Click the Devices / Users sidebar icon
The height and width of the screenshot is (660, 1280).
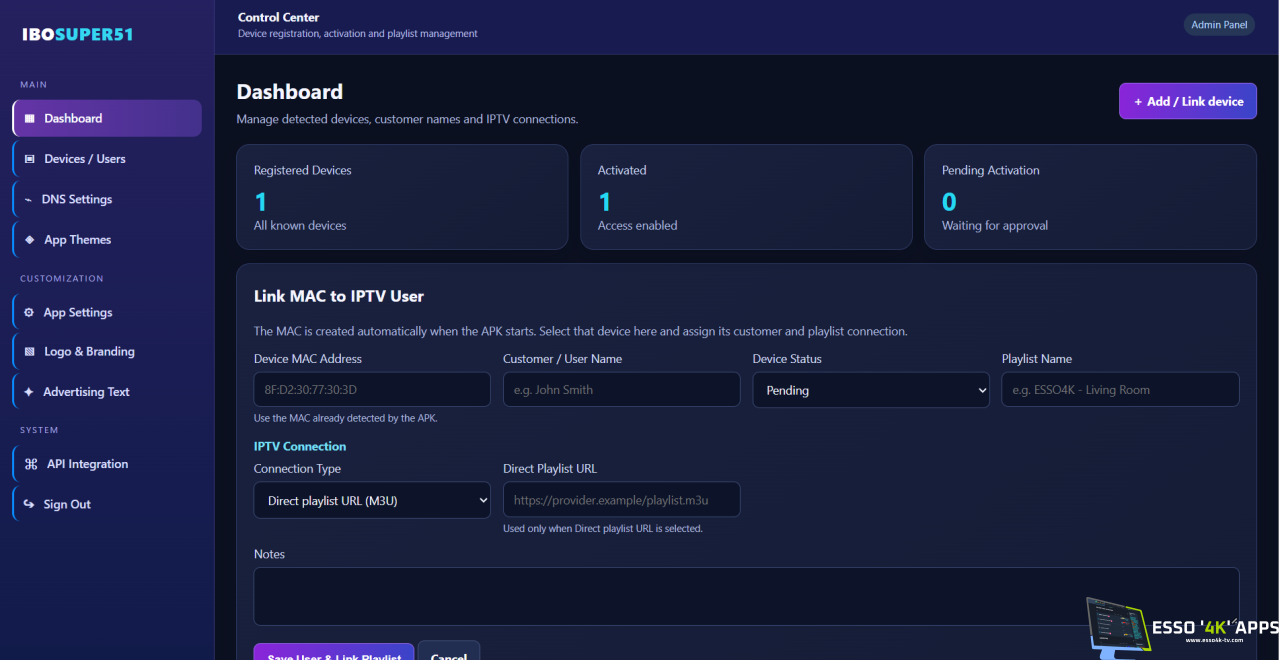tap(29, 159)
